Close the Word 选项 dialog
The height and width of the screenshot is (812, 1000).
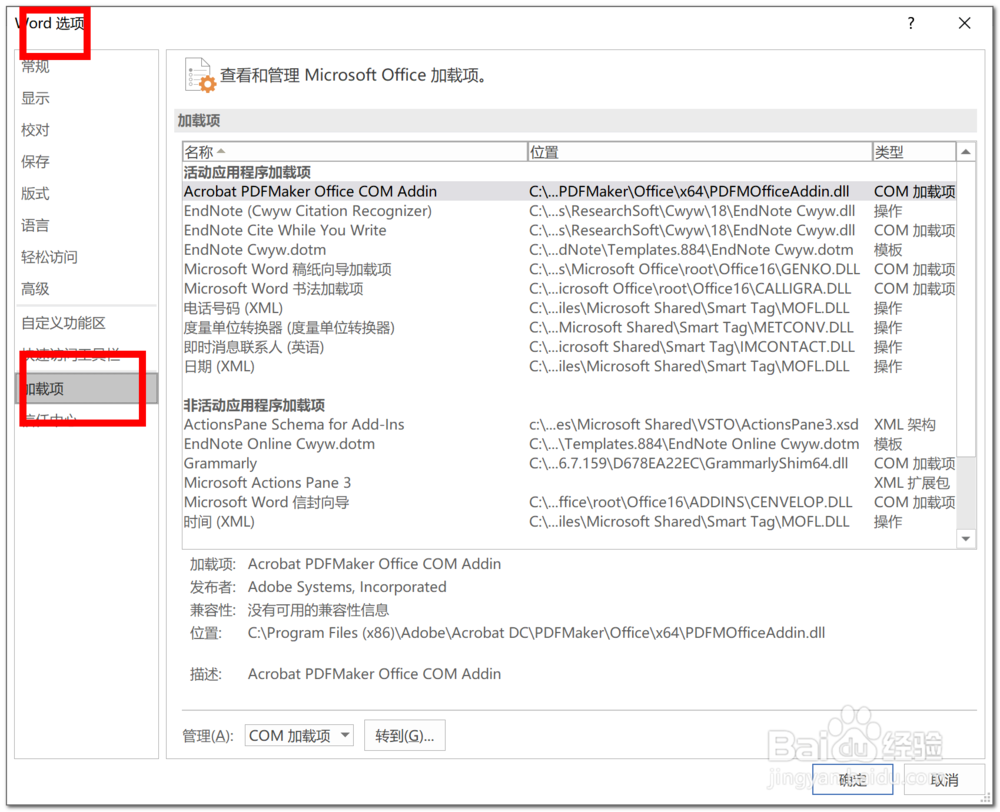[x=964, y=24]
